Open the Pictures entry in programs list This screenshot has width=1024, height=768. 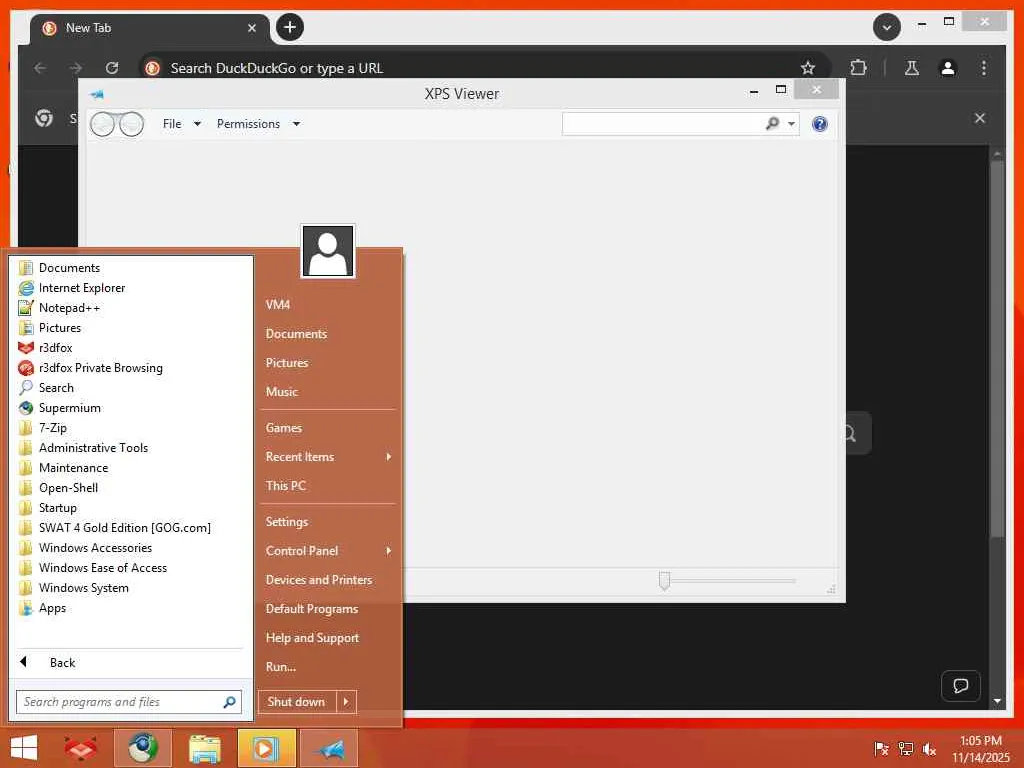59,328
